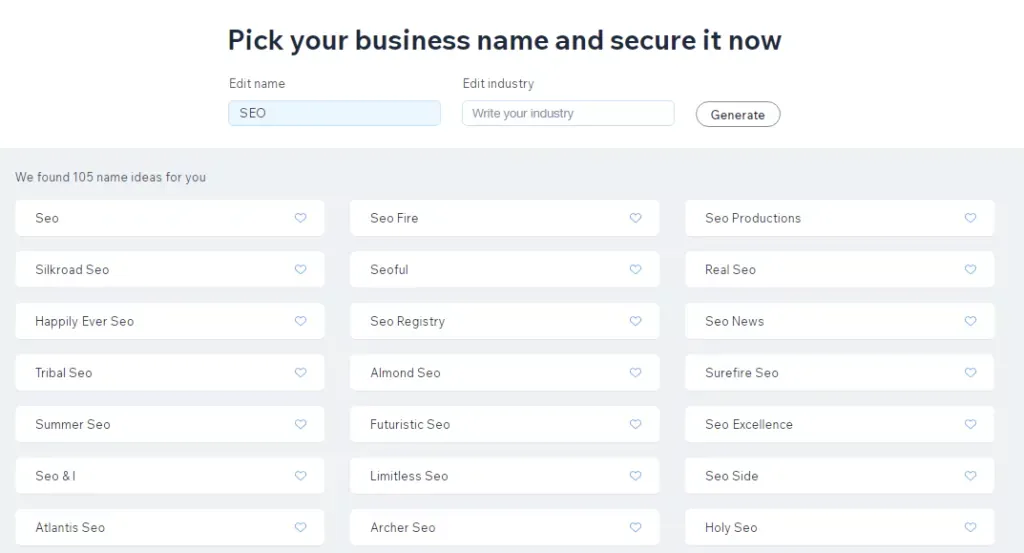Viewport: 1024px width, 553px height.
Task: Favorite the "Seo Fire" name with heart icon
Action: (635, 218)
